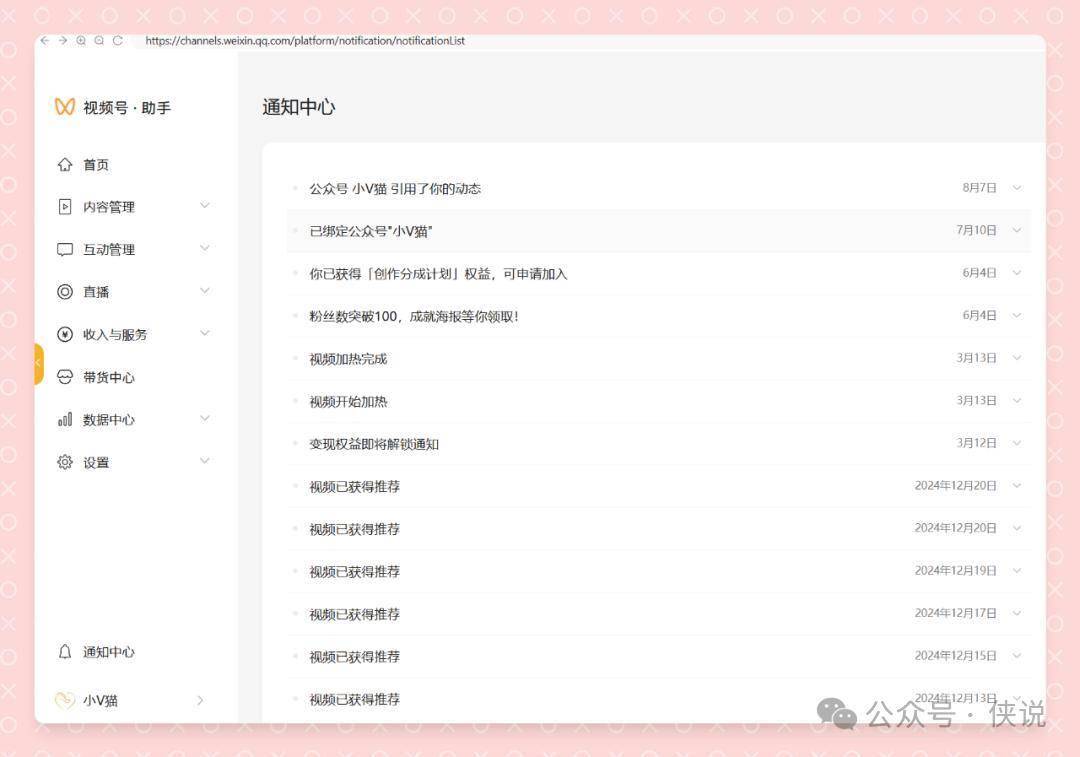Expand the 数据中心 submenu chevron
Viewport: 1080px width, 757px height.
(x=204, y=419)
